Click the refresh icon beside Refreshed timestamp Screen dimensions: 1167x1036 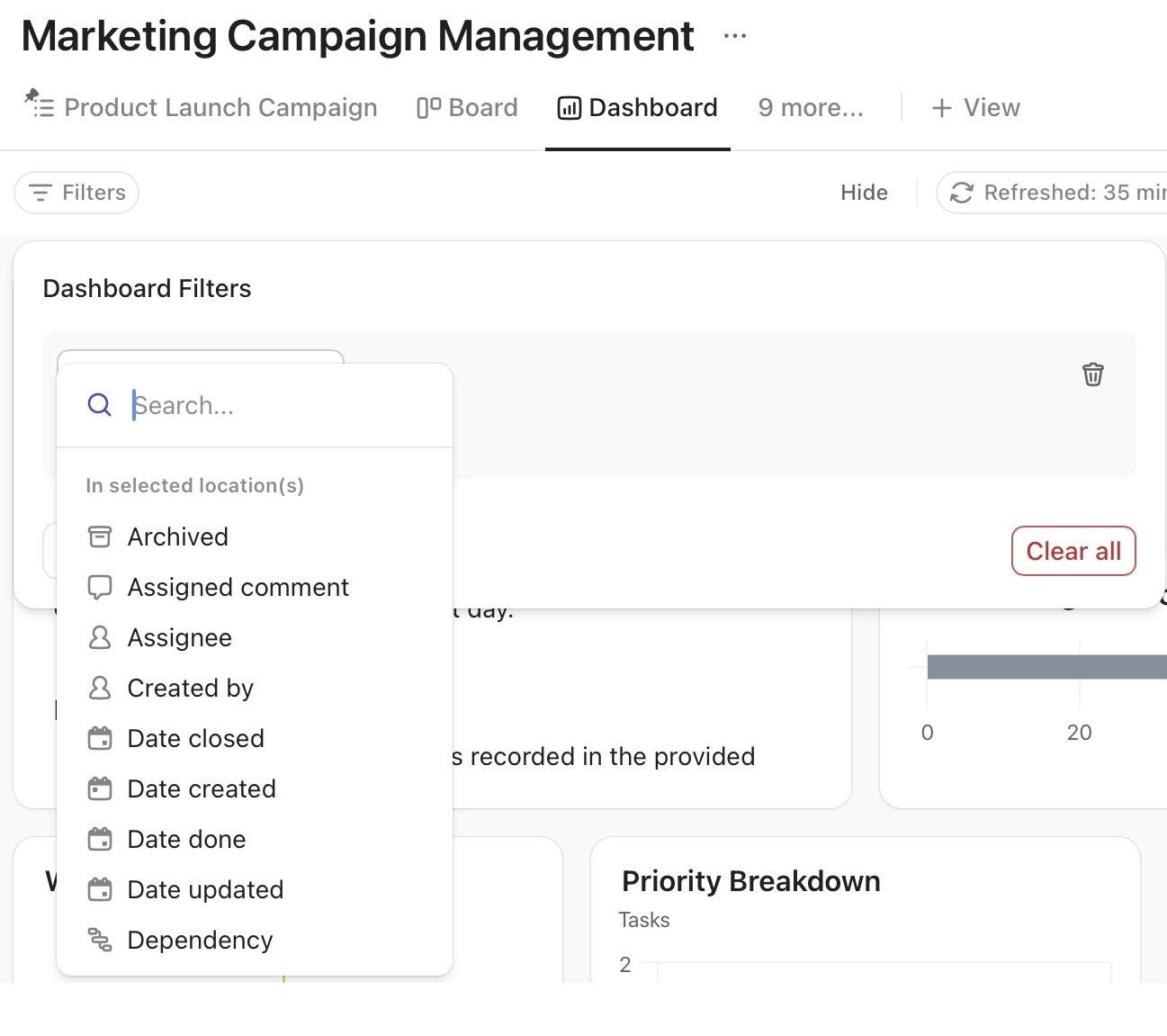962,193
